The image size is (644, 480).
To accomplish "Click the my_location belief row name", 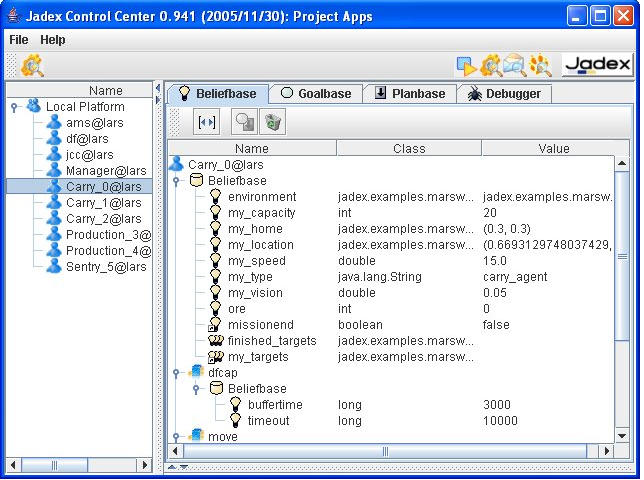I will [260, 245].
